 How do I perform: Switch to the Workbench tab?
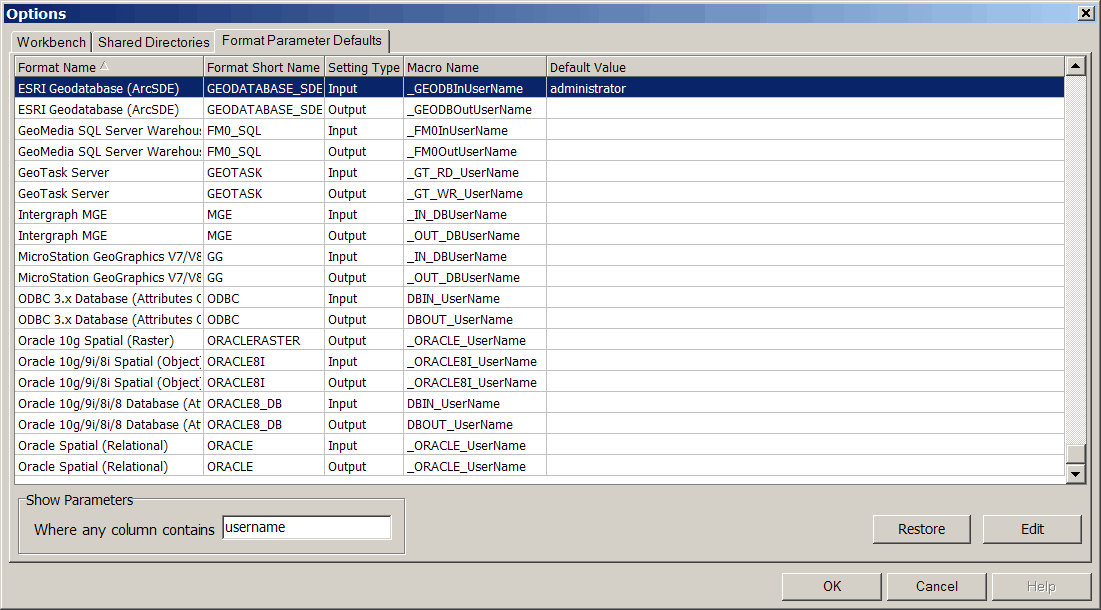click(51, 42)
